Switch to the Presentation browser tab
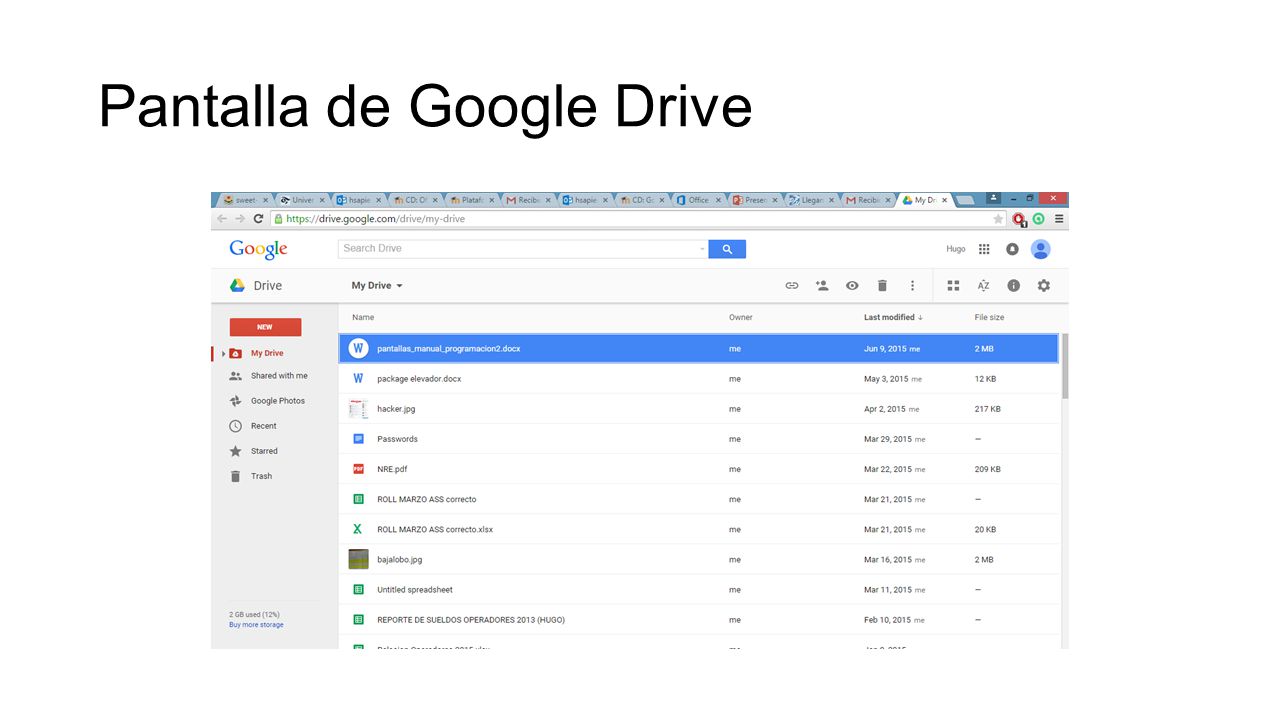The height and width of the screenshot is (720, 1280). pyautogui.click(x=755, y=200)
